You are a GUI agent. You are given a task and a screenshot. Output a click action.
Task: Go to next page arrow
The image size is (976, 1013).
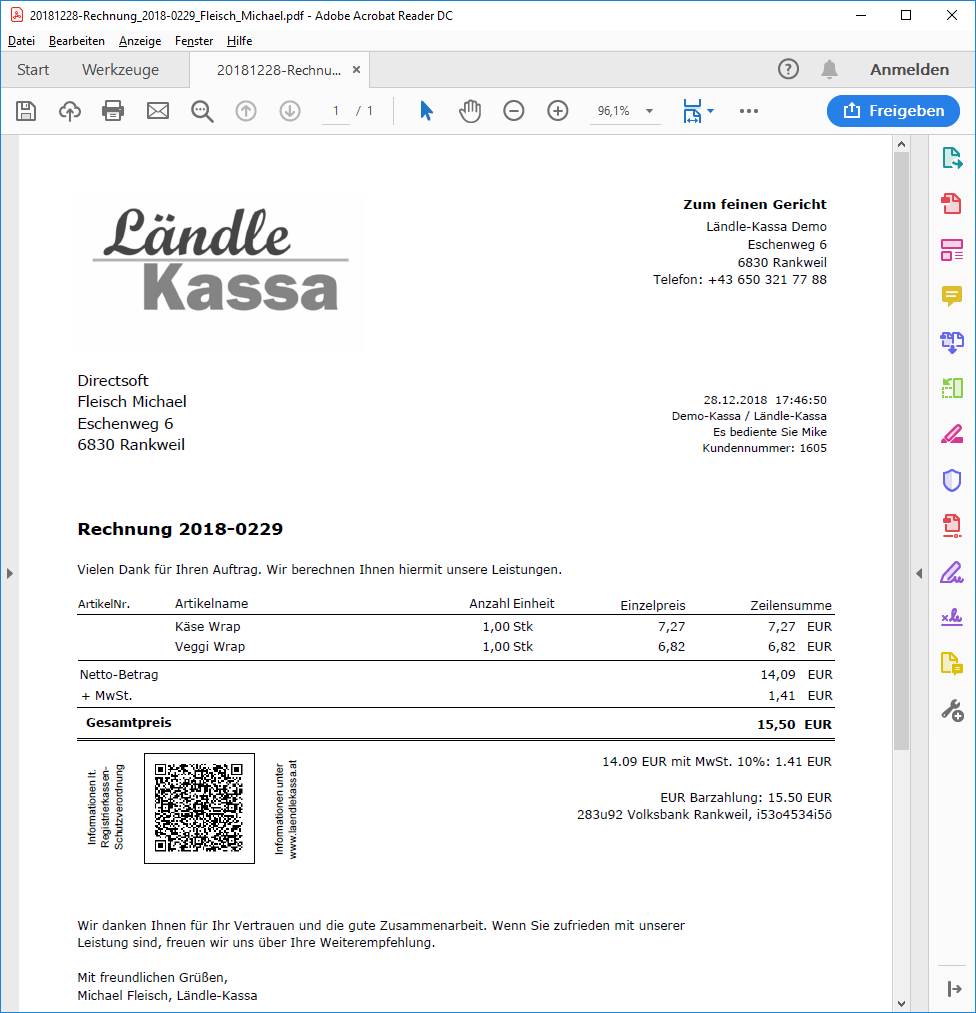point(290,111)
